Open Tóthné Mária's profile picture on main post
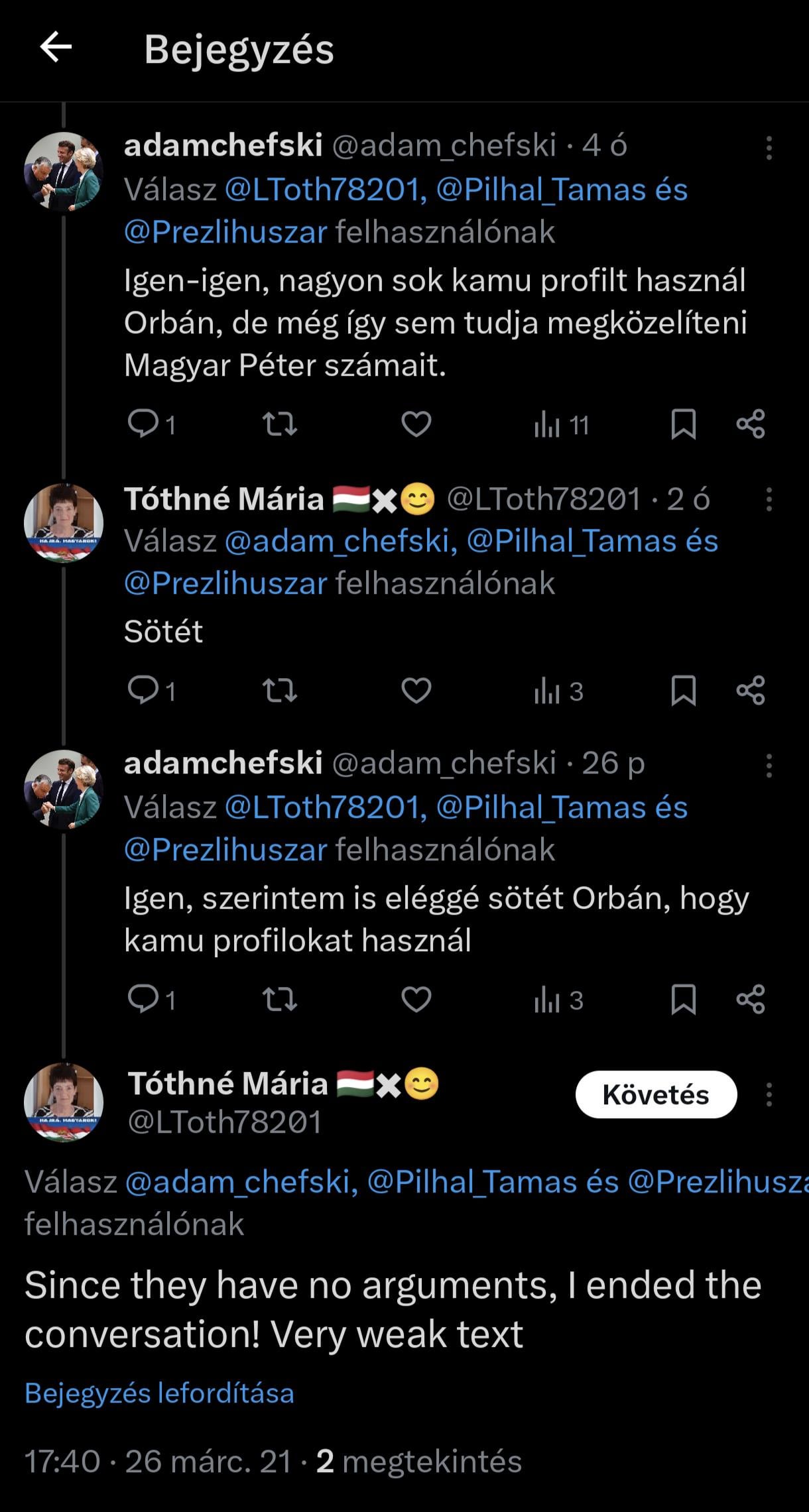809x1512 pixels. pos(64,1102)
